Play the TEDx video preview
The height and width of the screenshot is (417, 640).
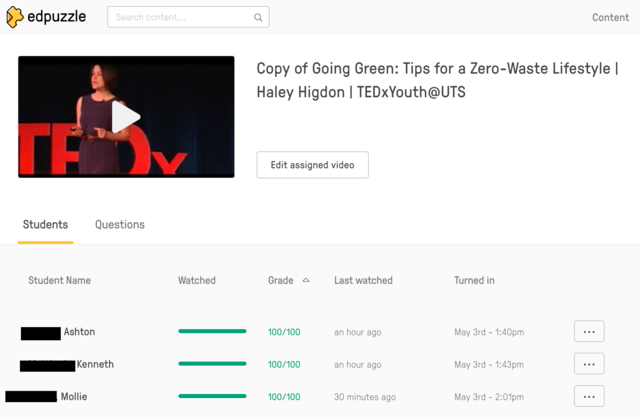(x=126, y=117)
